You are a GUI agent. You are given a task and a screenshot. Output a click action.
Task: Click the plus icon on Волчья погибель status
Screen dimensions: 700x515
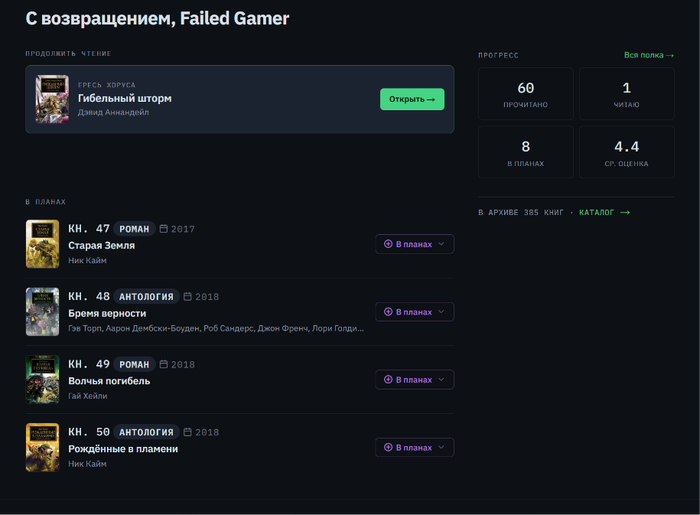388,379
